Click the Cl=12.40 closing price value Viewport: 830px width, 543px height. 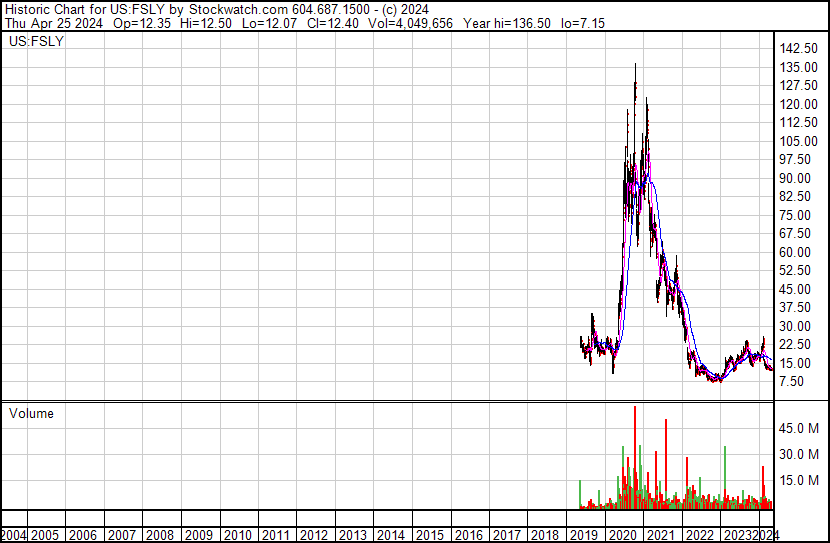pos(333,23)
